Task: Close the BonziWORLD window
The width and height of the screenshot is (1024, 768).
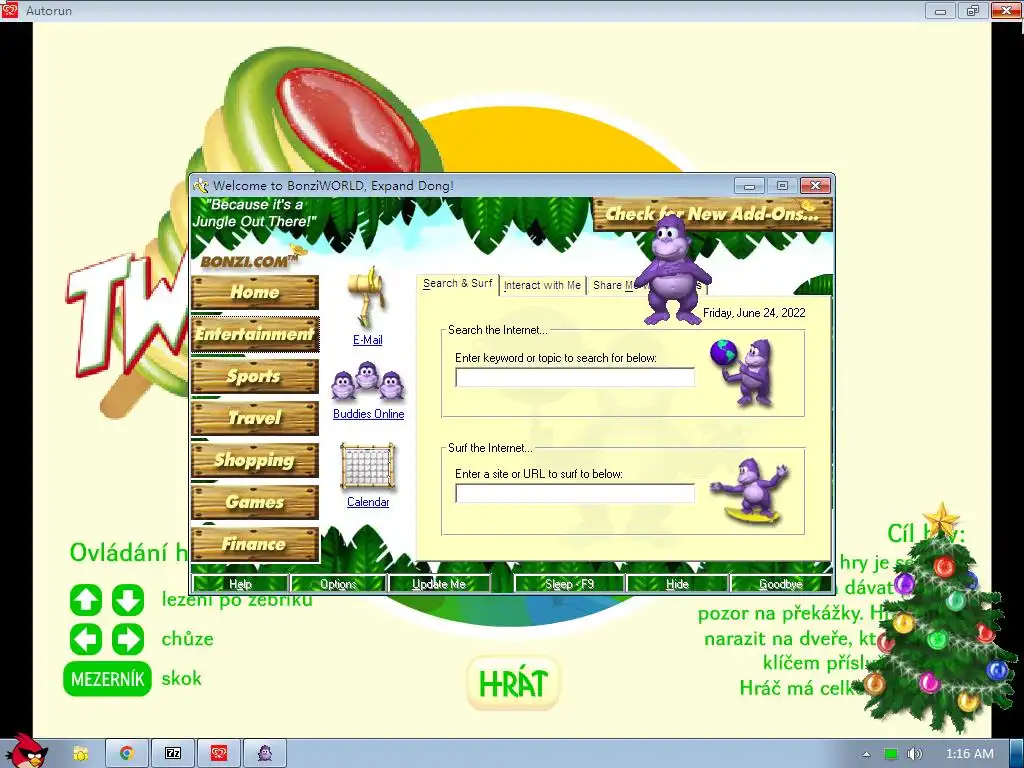Action: pyautogui.click(x=816, y=186)
